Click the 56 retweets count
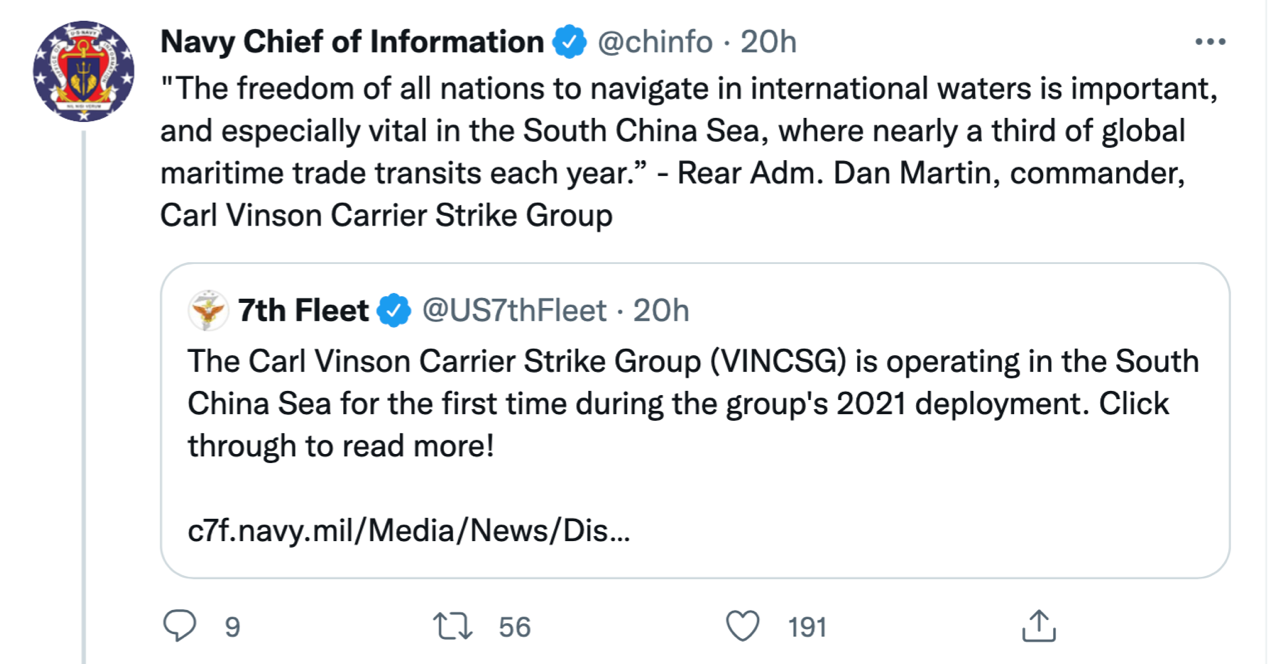 tap(515, 627)
